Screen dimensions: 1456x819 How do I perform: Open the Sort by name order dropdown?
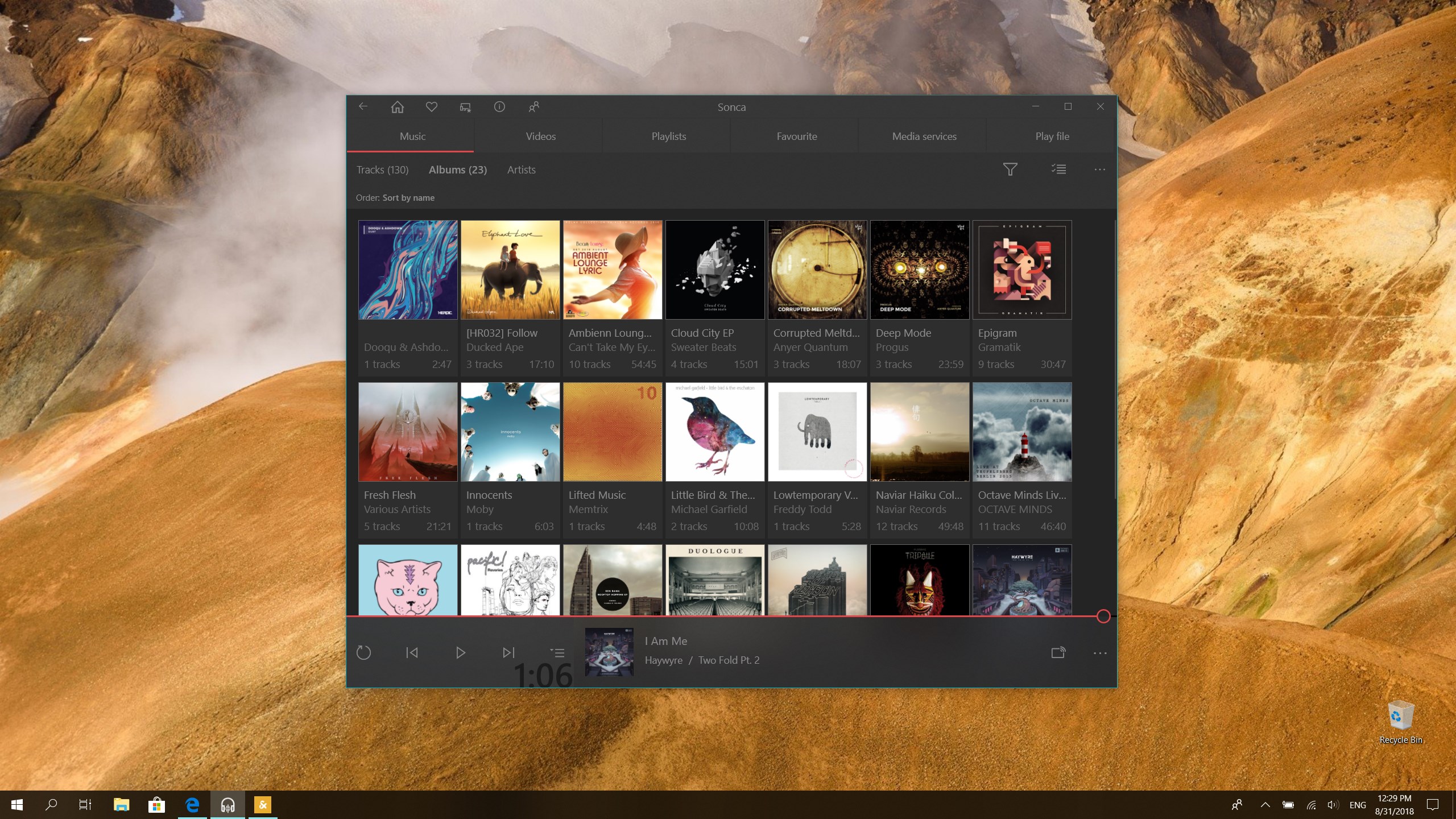[x=408, y=197]
